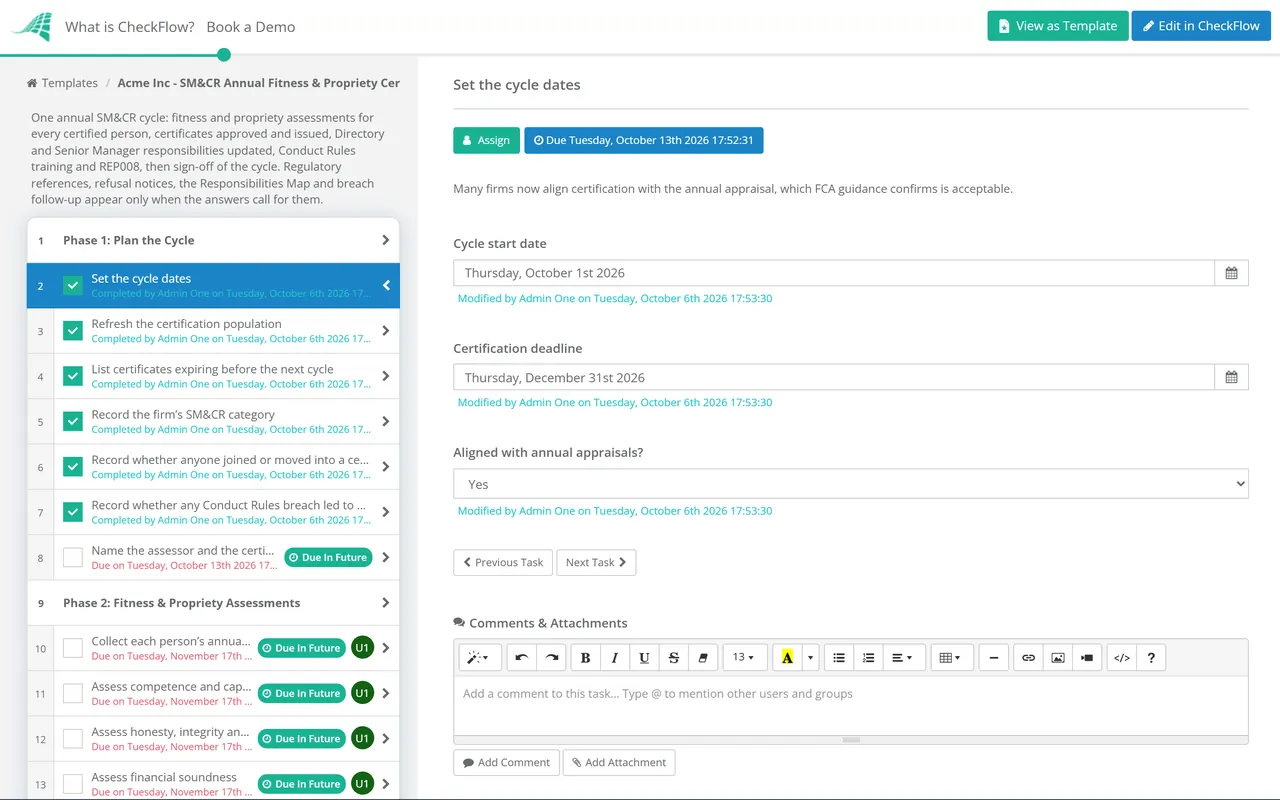The width and height of the screenshot is (1280, 800).
Task: Open the insert table dropdown
Action: tap(950, 657)
